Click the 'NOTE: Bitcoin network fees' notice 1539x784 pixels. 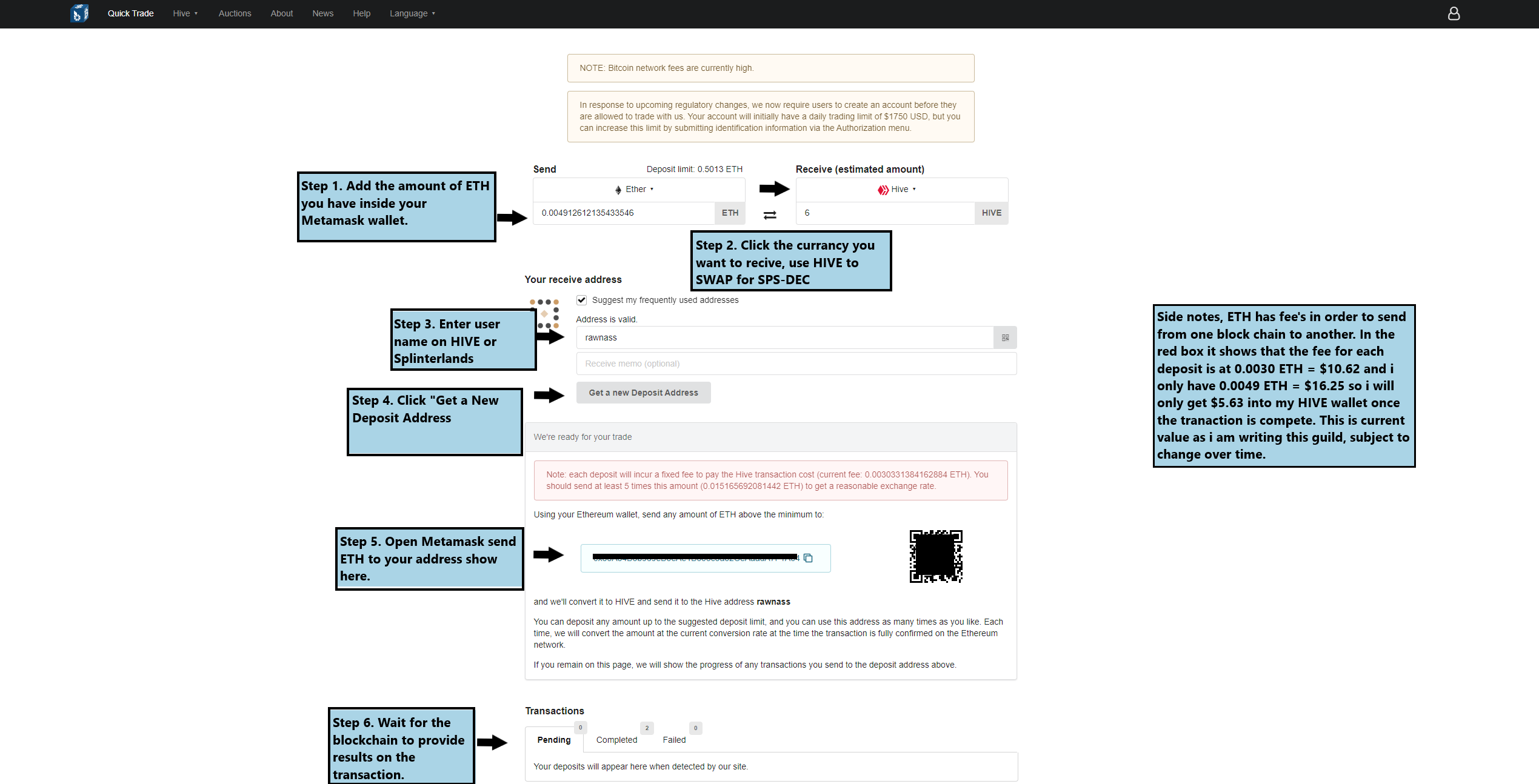pos(770,68)
